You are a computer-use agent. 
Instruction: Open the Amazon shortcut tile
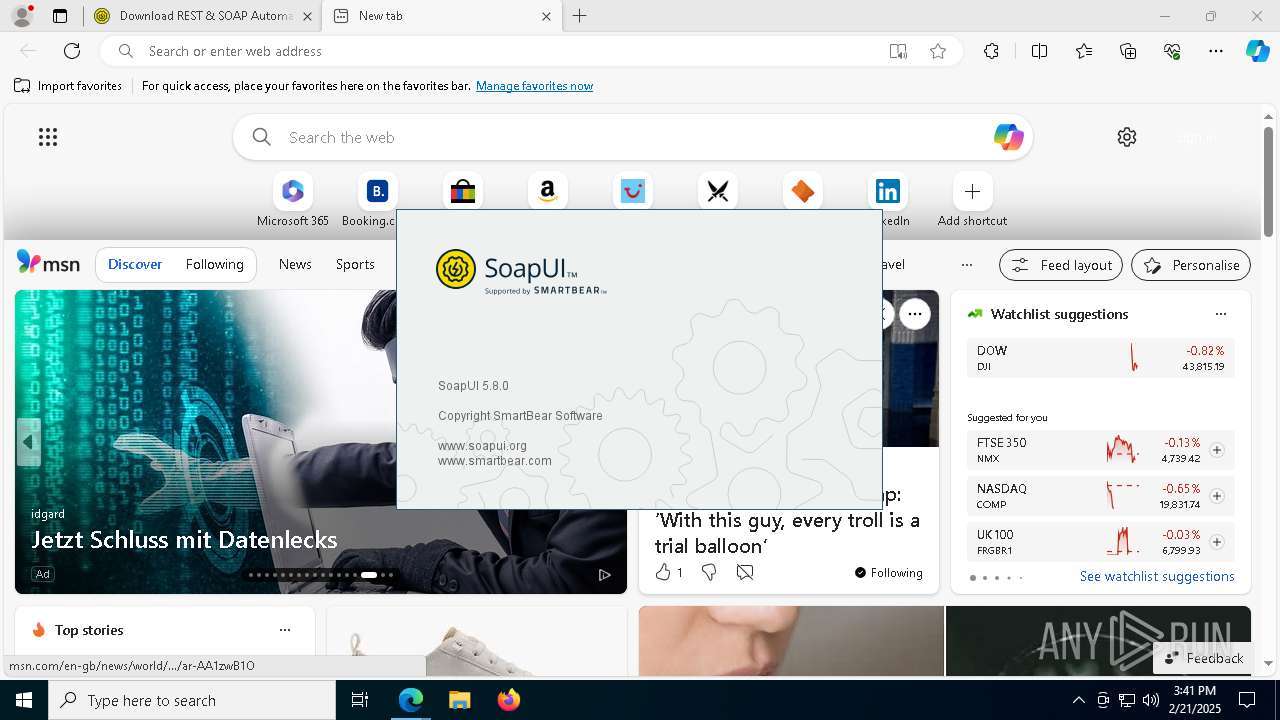547,191
